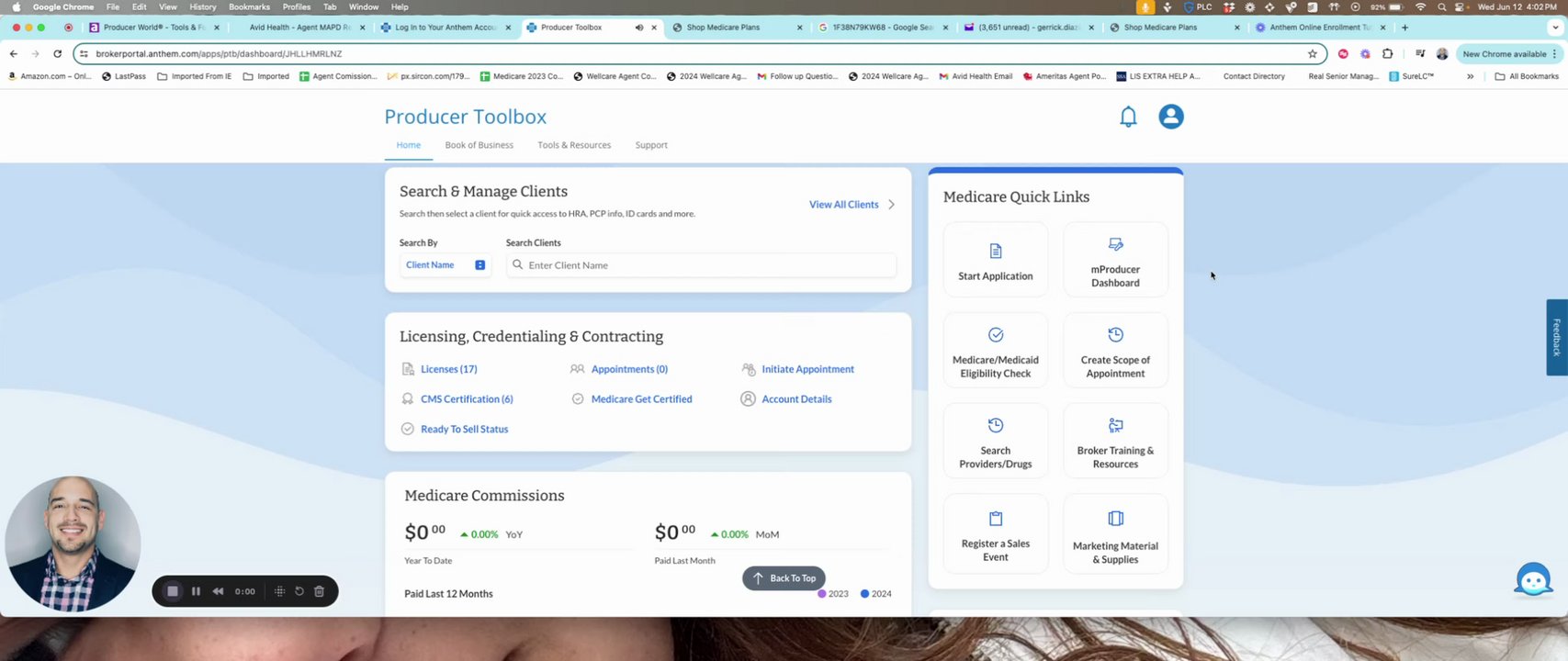Open the Profiles menu
Screen dimensions: 1568x661
(297, 6)
